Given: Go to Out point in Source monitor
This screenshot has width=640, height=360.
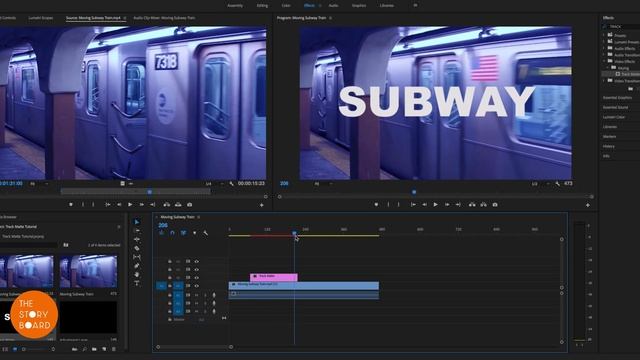Looking at the screenshot, I should click(x=152, y=204).
